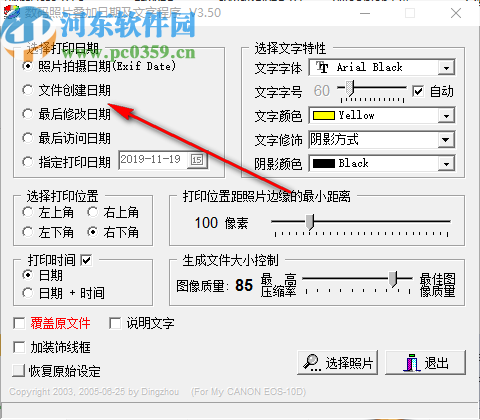The image size is (480, 420).
Task: Toggle the 打印时间 checkbox
Action: click(x=86, y=260)
